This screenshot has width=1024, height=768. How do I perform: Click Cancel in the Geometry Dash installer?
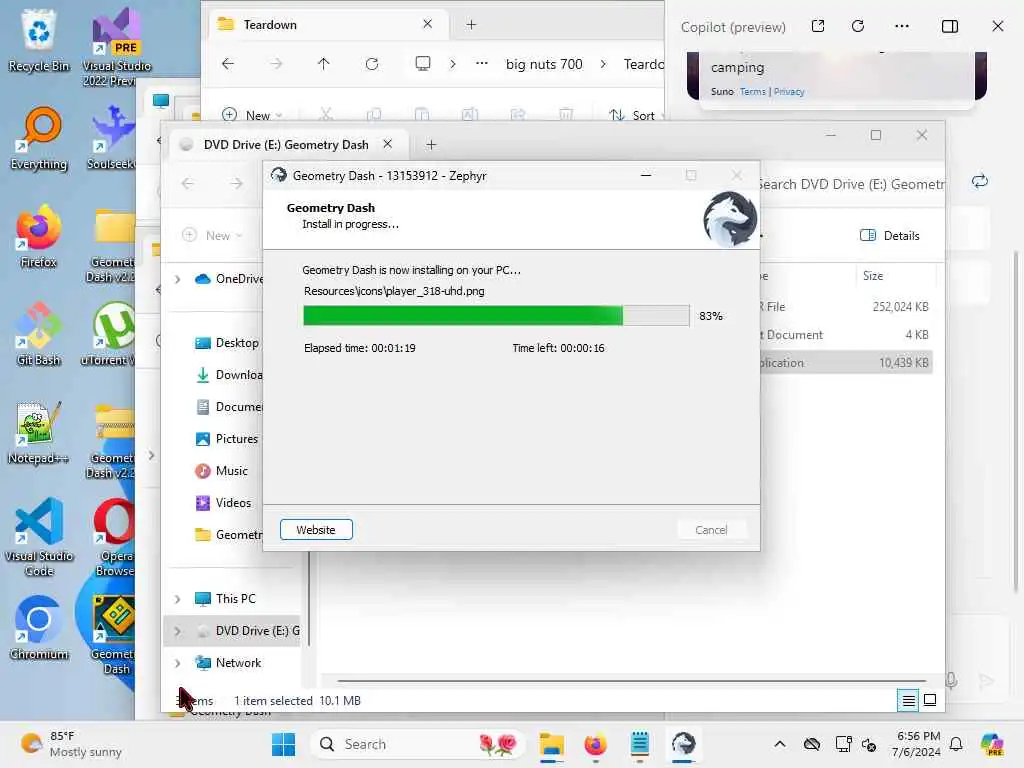(x=711, y=530)
